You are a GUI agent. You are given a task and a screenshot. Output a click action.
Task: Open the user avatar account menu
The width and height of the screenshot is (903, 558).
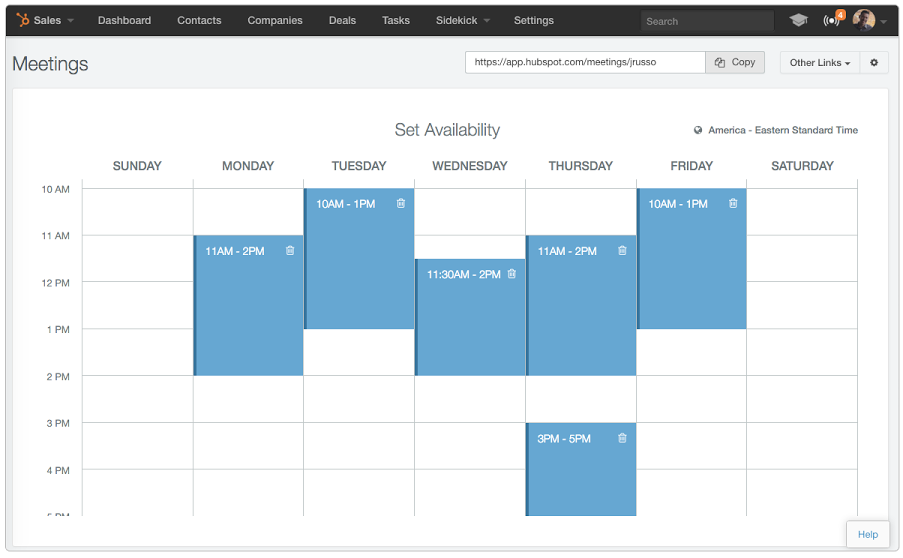869,20
